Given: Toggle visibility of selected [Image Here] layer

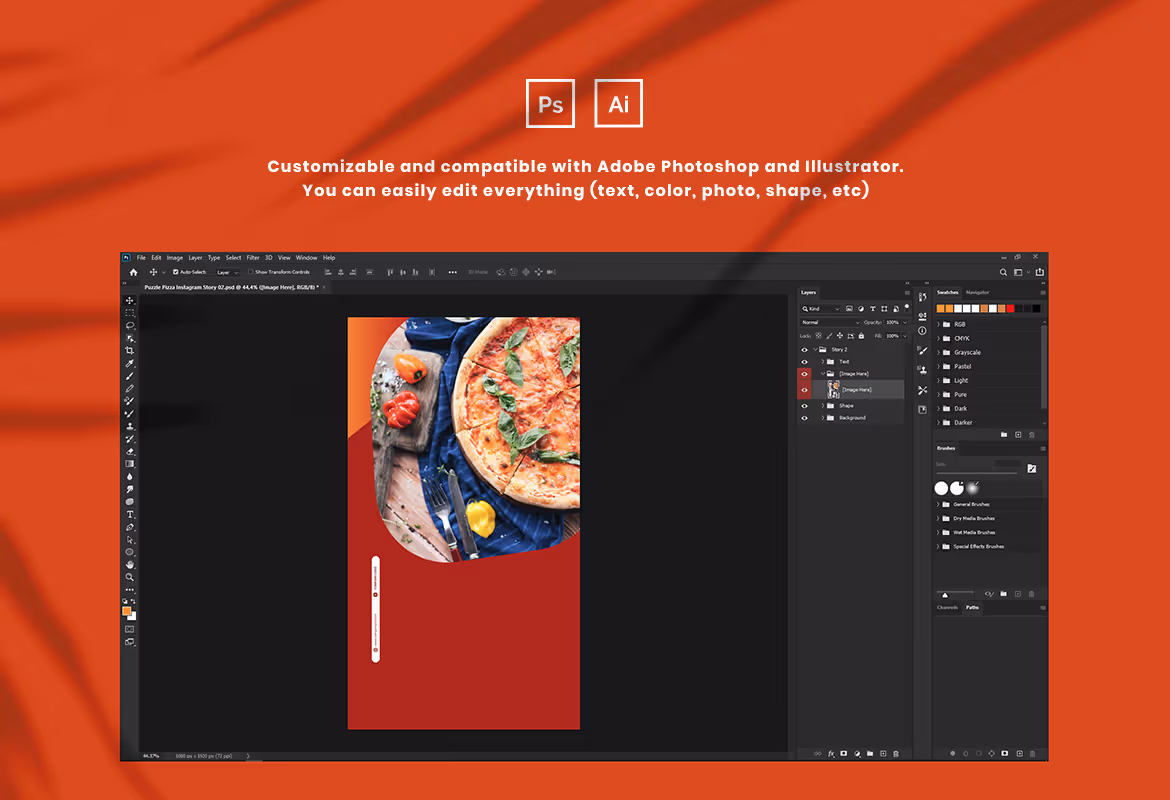Looking at the screenshot, I should pos(804,390).
